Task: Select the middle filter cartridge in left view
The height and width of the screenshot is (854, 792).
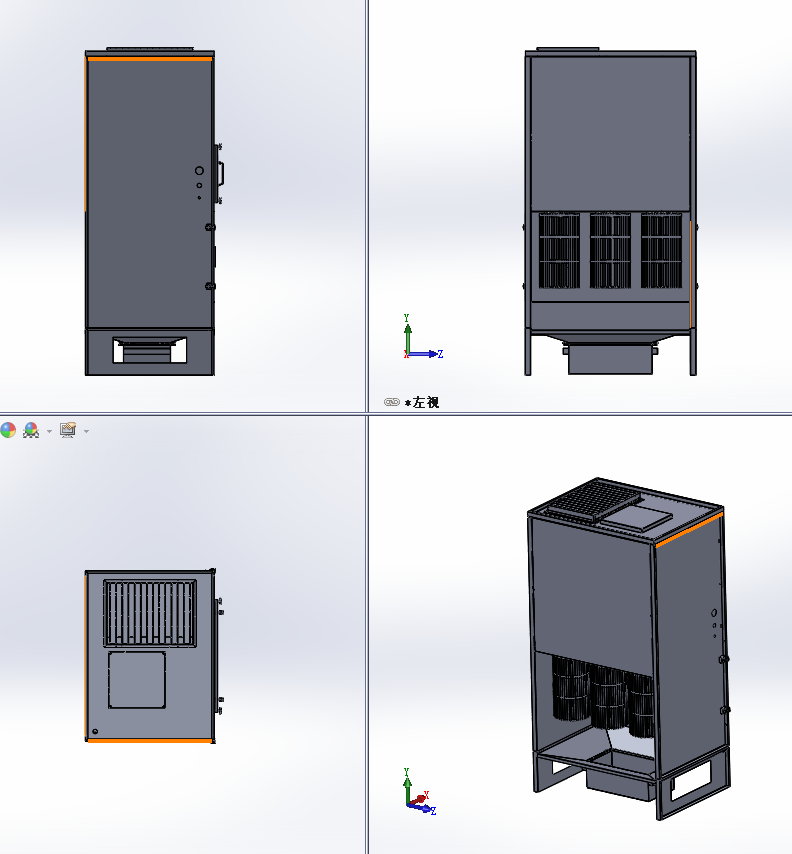Action: [x=610, y=251]
